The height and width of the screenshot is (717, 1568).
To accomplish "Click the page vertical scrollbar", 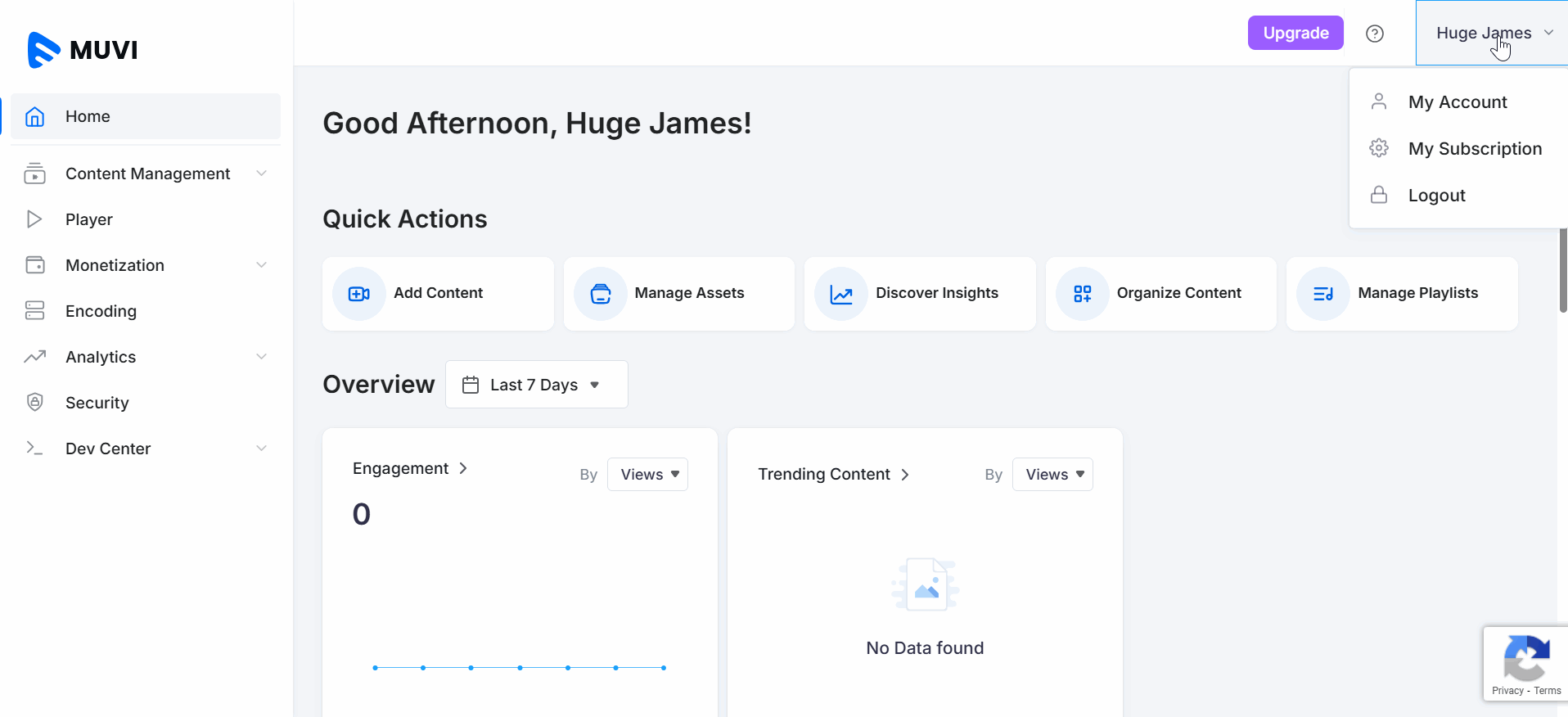I will coord(1562,270).
